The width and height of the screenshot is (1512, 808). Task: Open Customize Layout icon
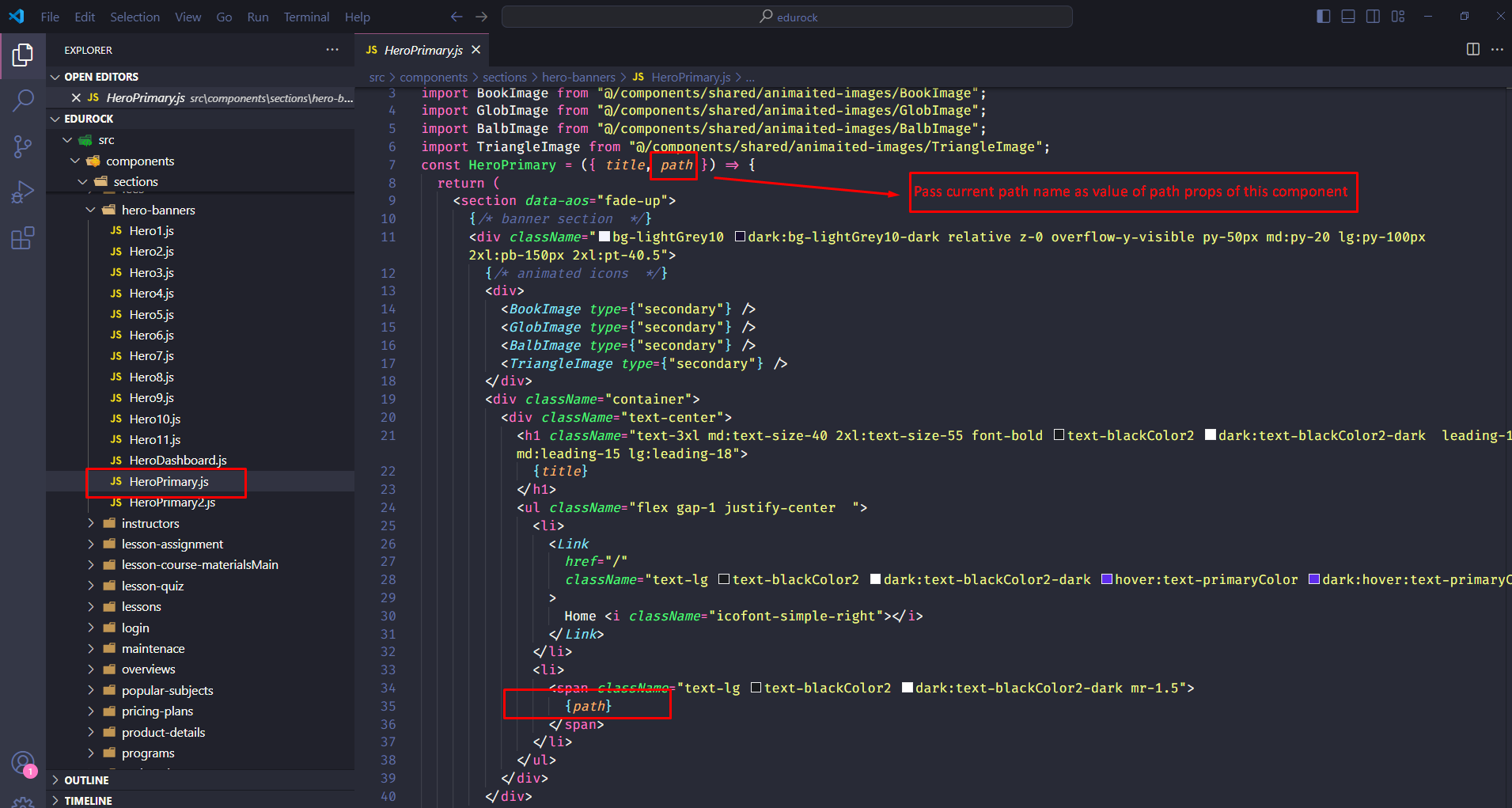click(x=1398, y=17)
